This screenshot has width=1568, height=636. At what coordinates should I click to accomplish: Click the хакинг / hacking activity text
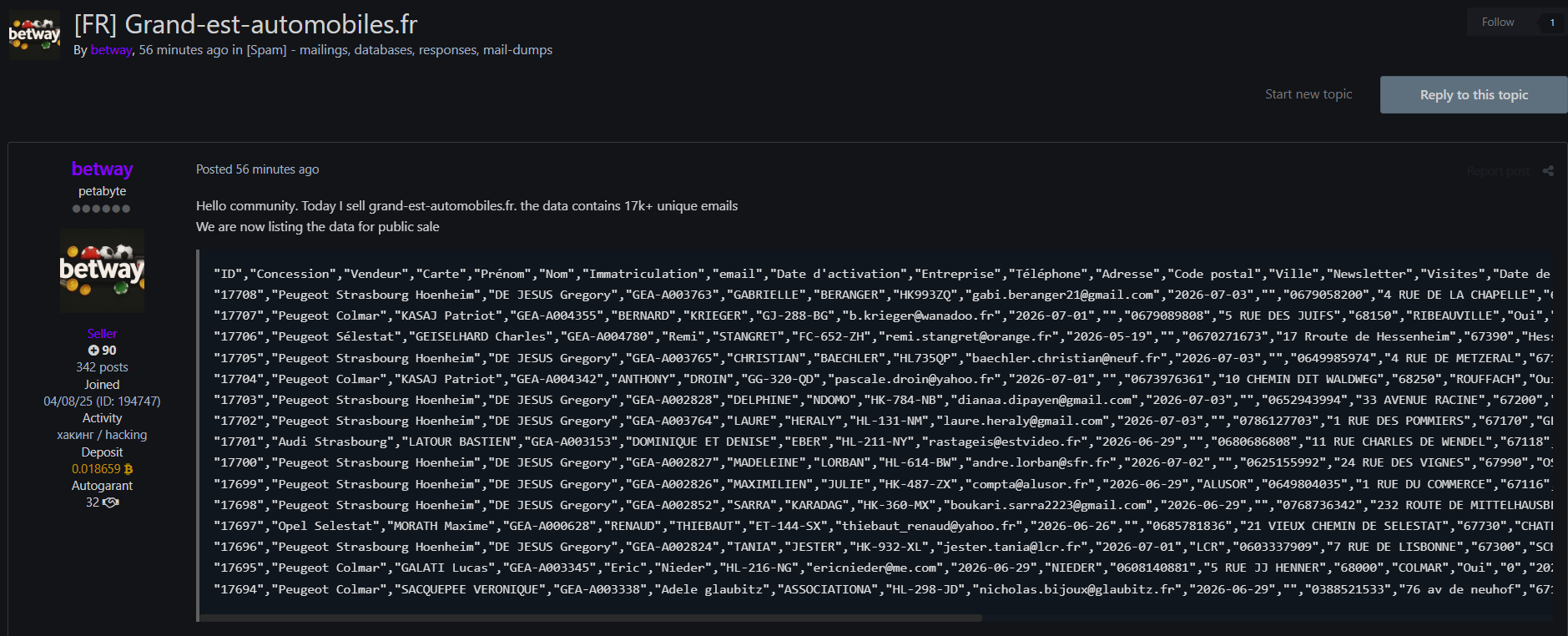102,435
